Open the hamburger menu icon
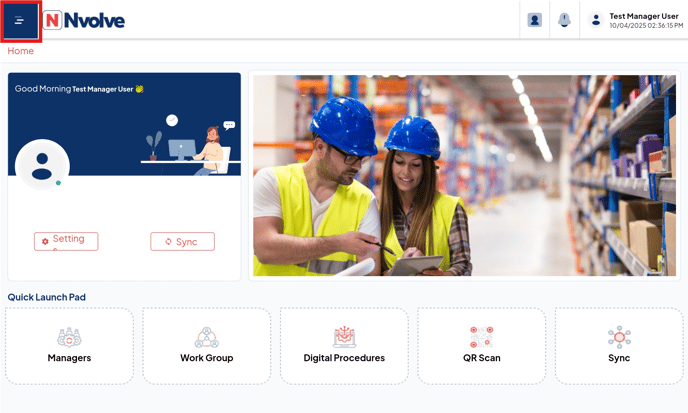 point(19,21)
